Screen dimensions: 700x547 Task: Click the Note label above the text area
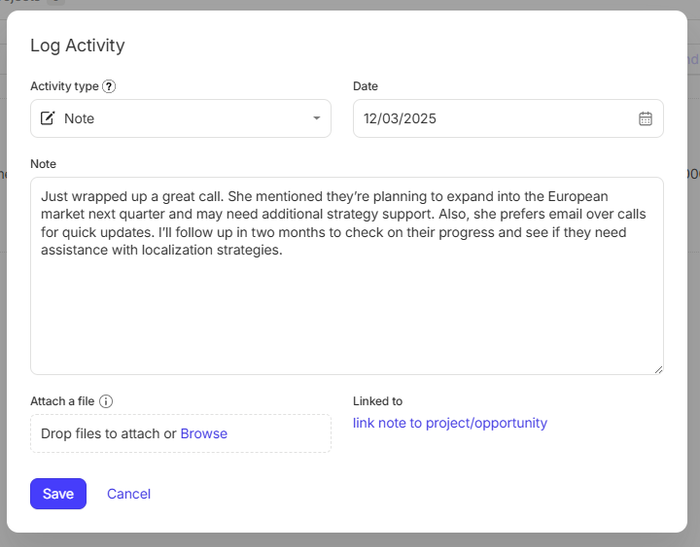click(43, 164)
